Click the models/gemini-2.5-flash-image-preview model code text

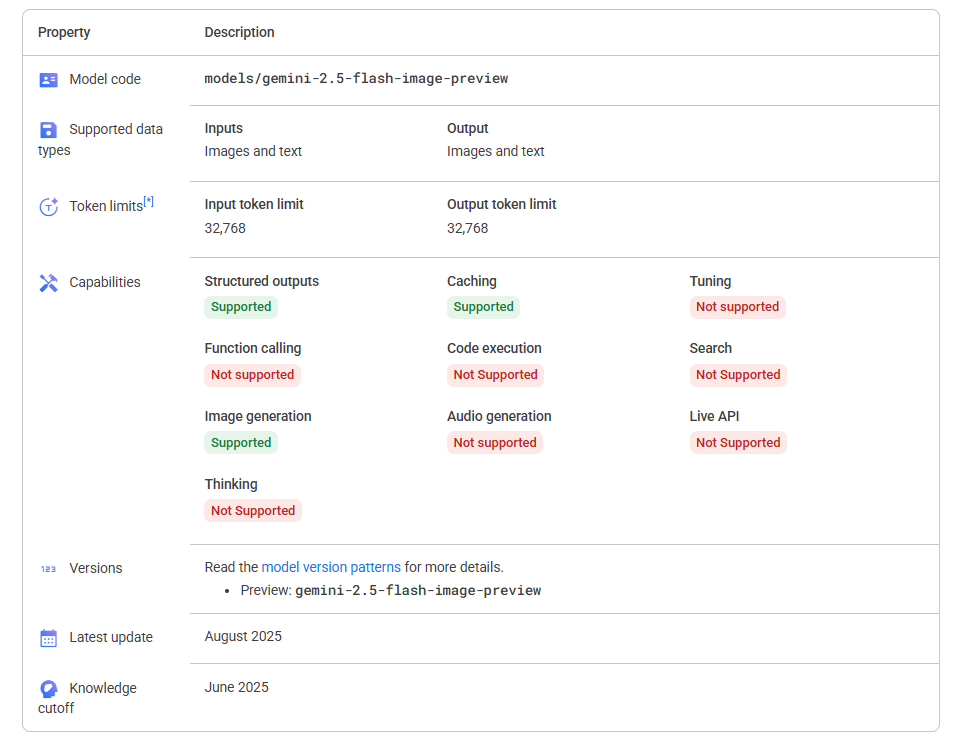[x=356, y=79]
